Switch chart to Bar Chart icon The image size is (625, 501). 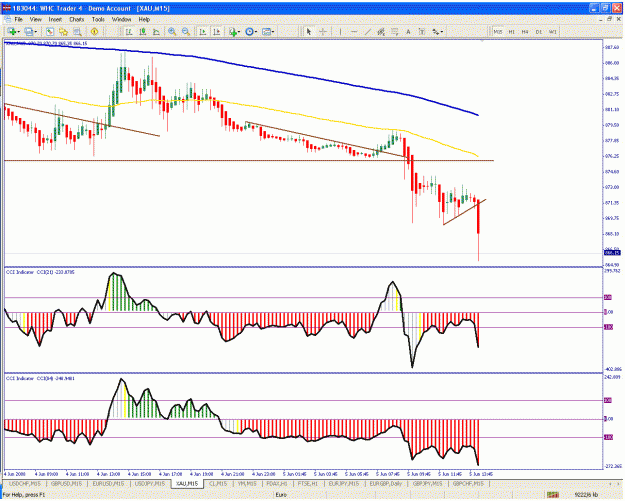tap(129, 31)
